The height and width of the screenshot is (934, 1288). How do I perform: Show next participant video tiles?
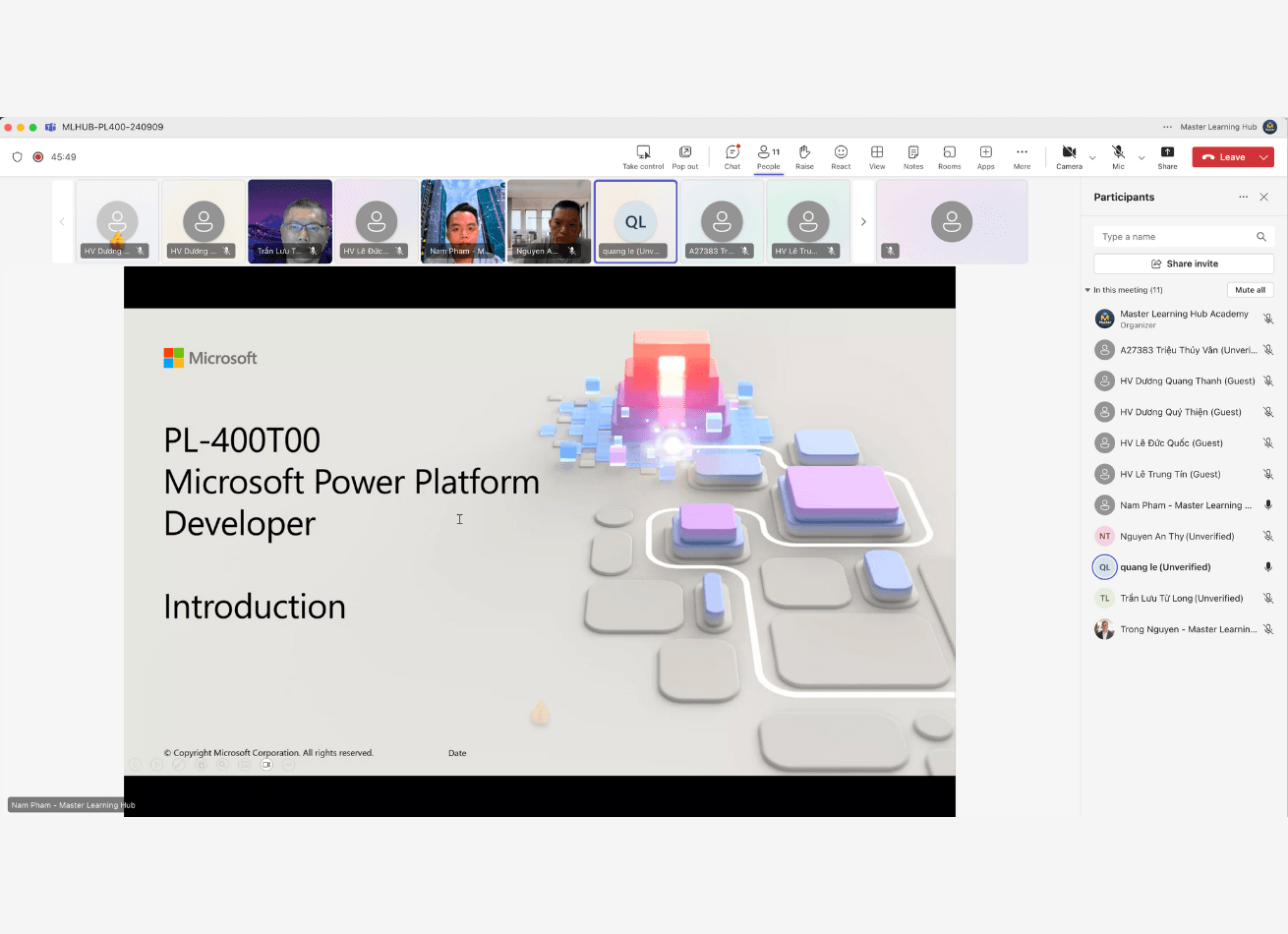click(x=863, y=221)
